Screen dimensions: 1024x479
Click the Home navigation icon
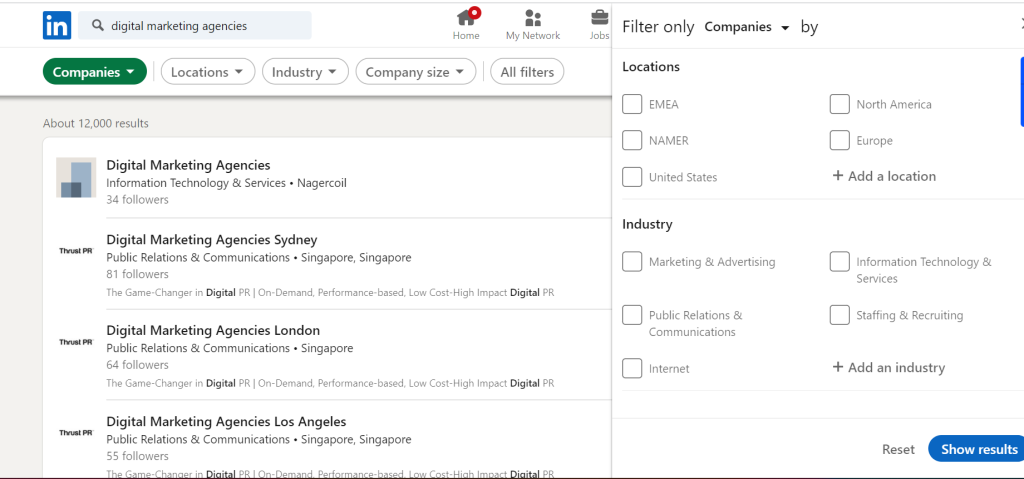tap(466, 18)
